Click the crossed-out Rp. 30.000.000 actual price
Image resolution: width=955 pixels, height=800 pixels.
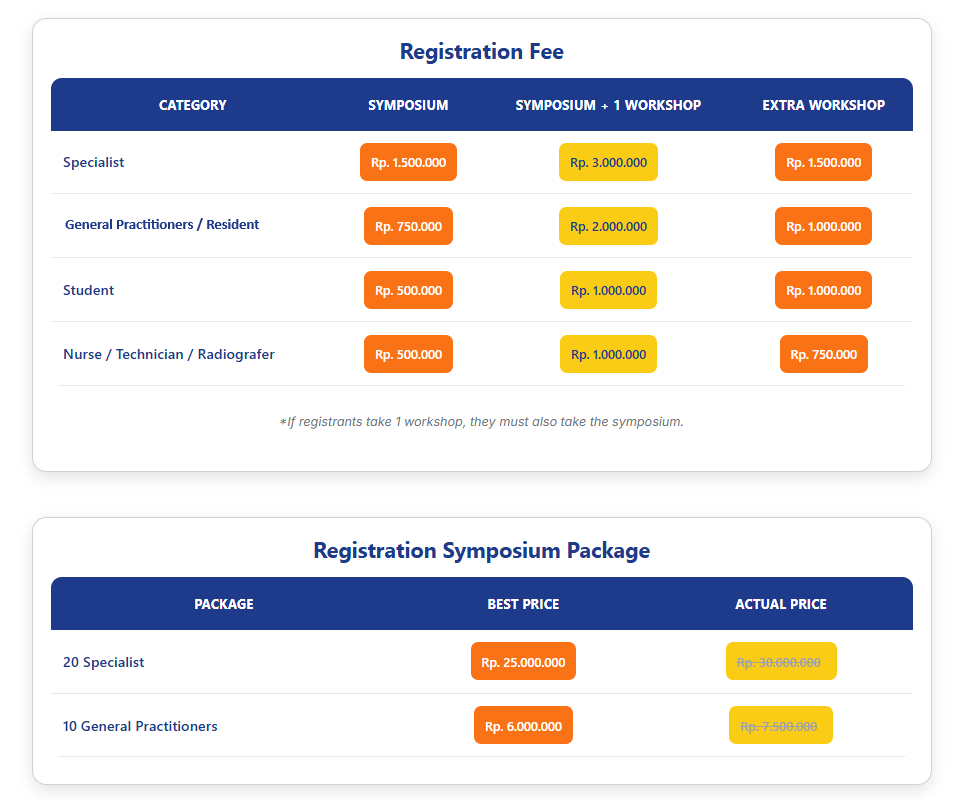click(780, 661)
